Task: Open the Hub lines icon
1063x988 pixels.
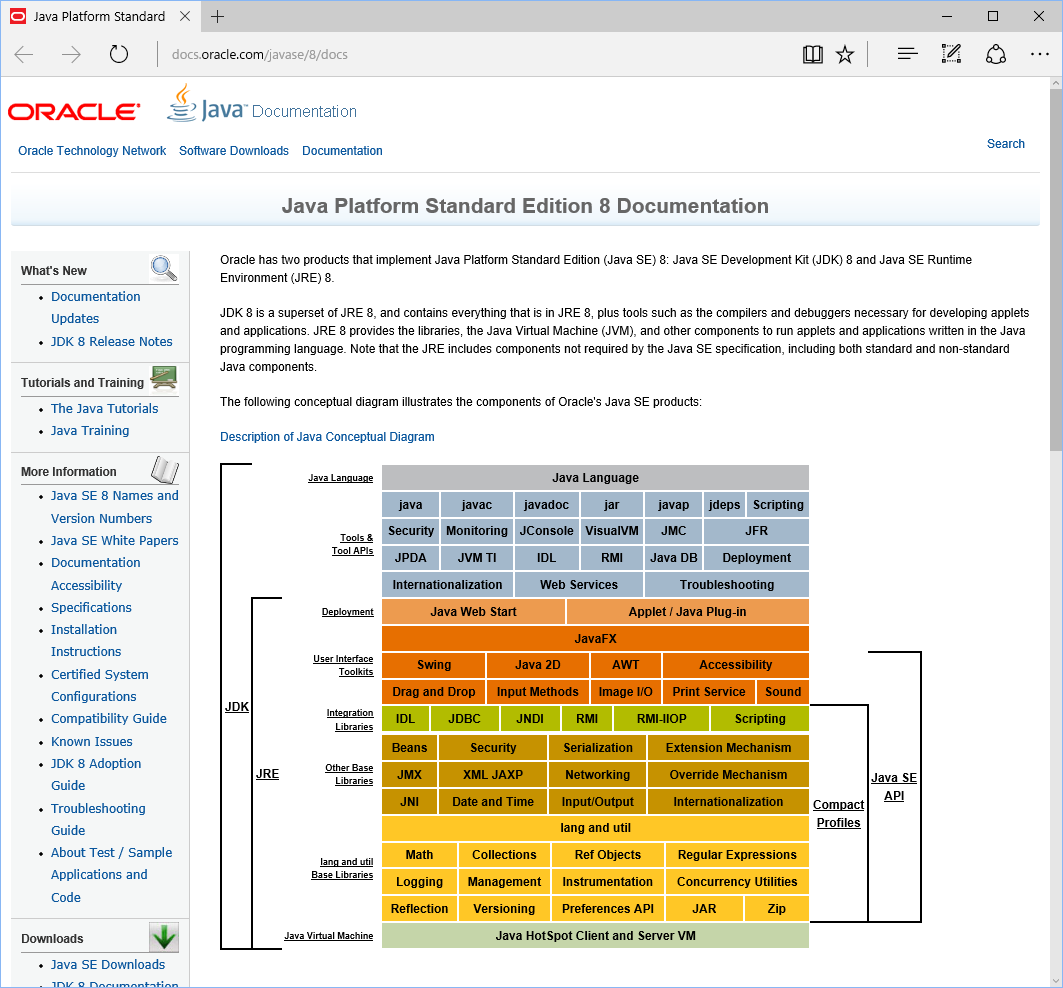Action: pyautogui.click(x=907, y=54)
